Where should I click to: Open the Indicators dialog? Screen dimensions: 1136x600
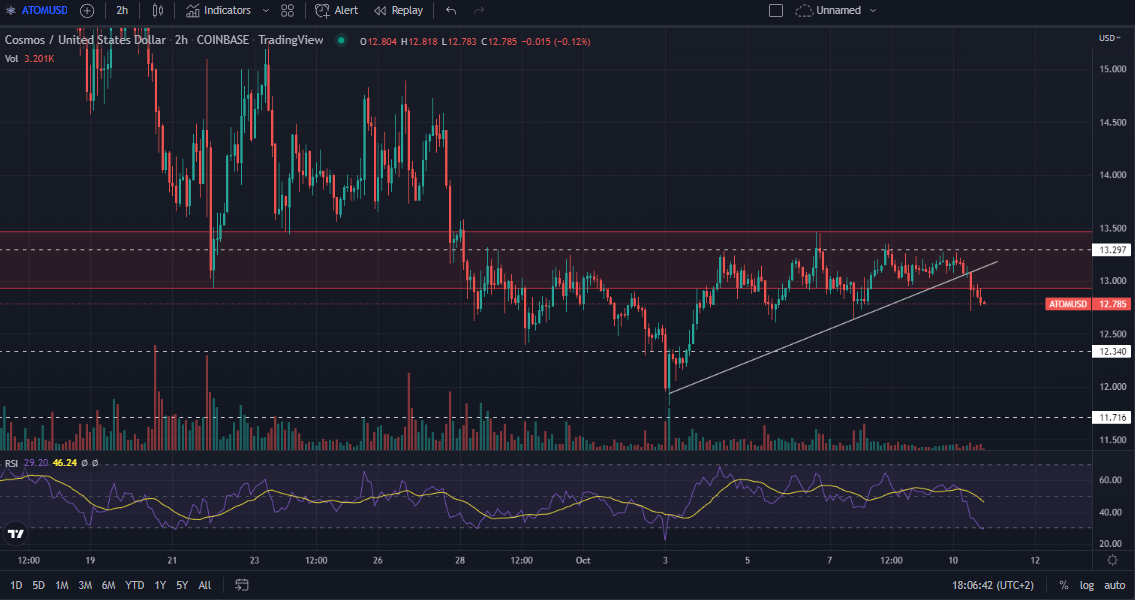(218, 10)
